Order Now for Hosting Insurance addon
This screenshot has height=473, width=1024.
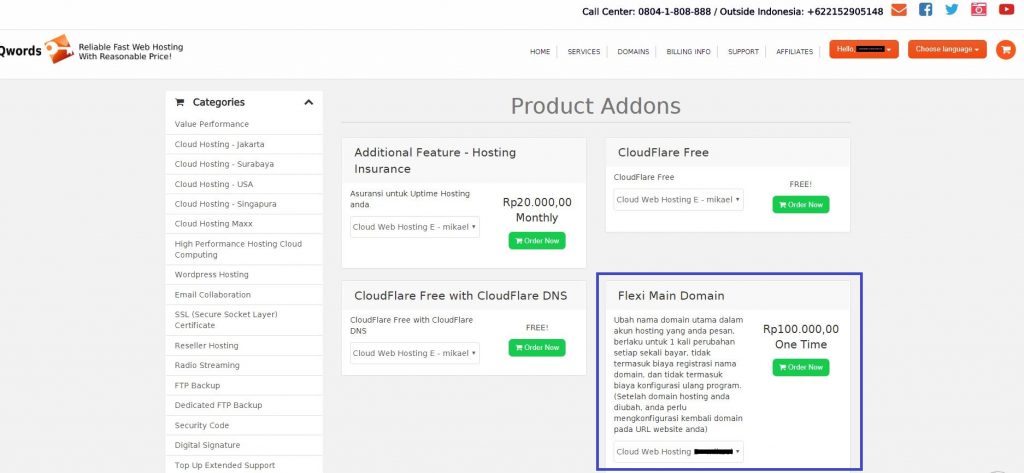point(537,240)
